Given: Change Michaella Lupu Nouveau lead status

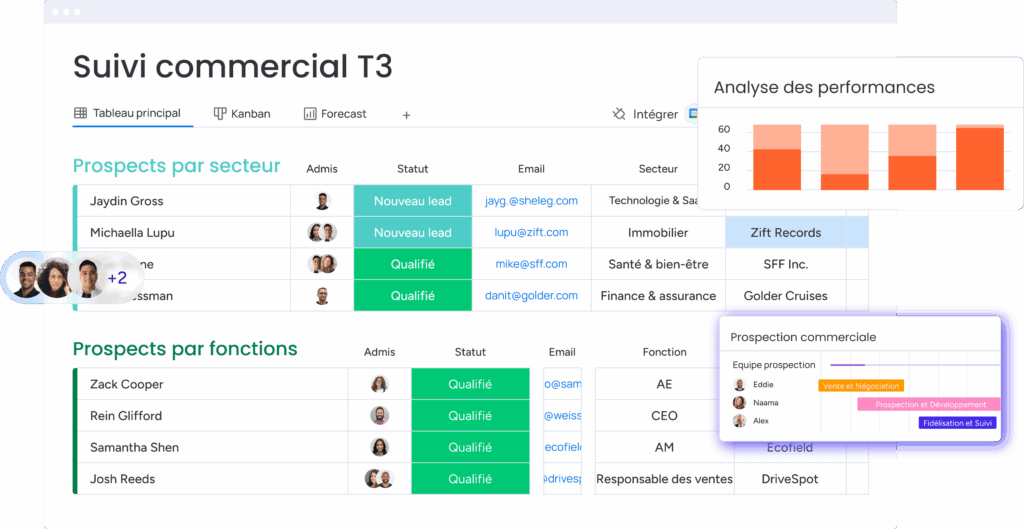Looking at the screenshot, I should tap(413, 232).
